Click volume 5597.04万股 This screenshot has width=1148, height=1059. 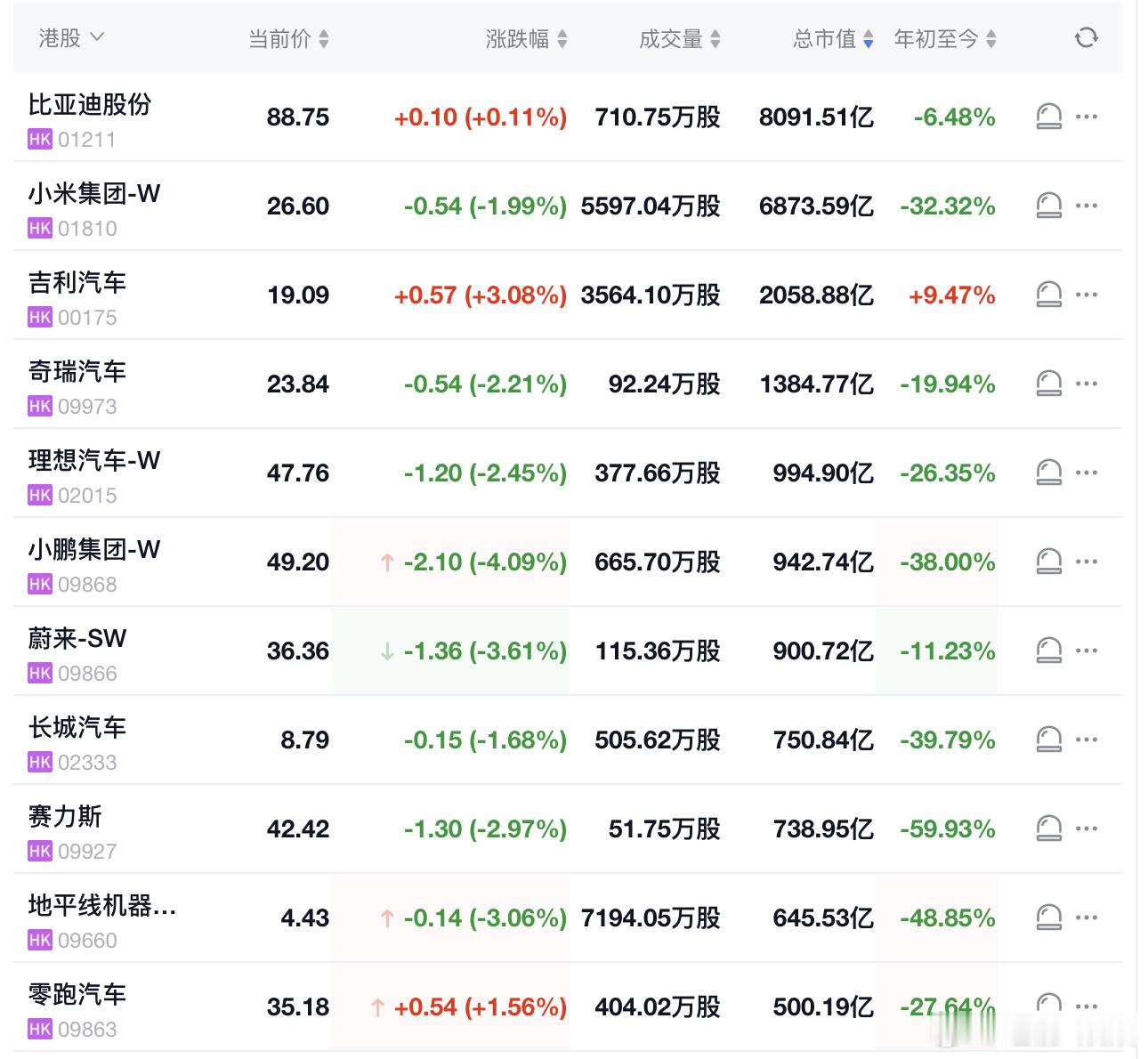(x=651, y=206)
